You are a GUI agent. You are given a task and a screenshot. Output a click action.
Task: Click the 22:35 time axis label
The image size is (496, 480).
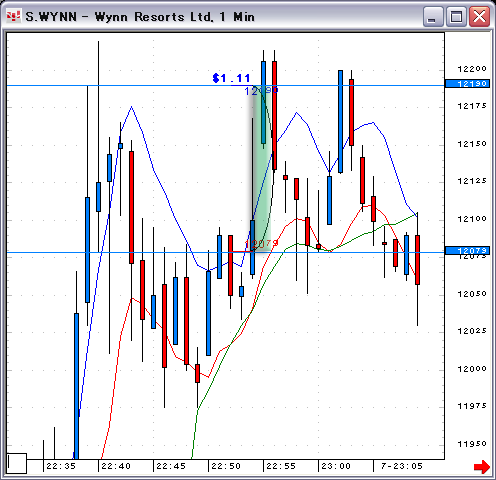pos(61,466)
